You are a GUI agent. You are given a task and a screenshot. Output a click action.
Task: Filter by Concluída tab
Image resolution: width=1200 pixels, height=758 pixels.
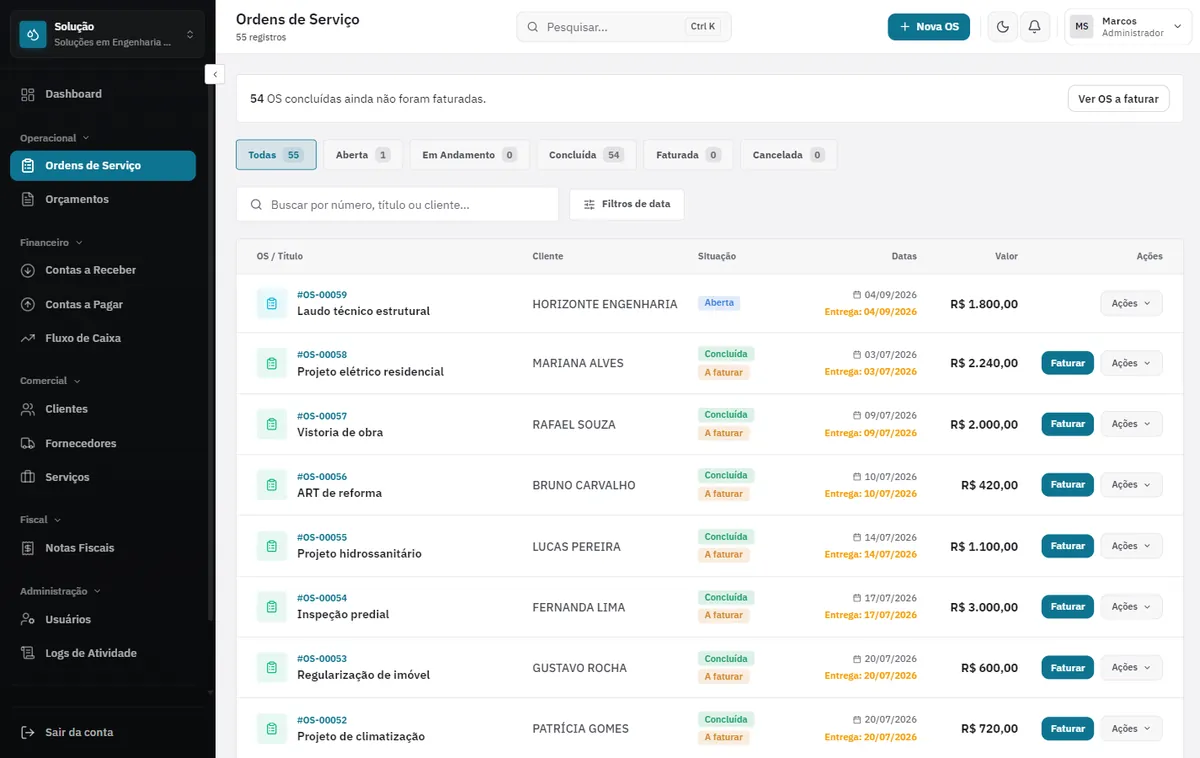[x=586, y=155]
